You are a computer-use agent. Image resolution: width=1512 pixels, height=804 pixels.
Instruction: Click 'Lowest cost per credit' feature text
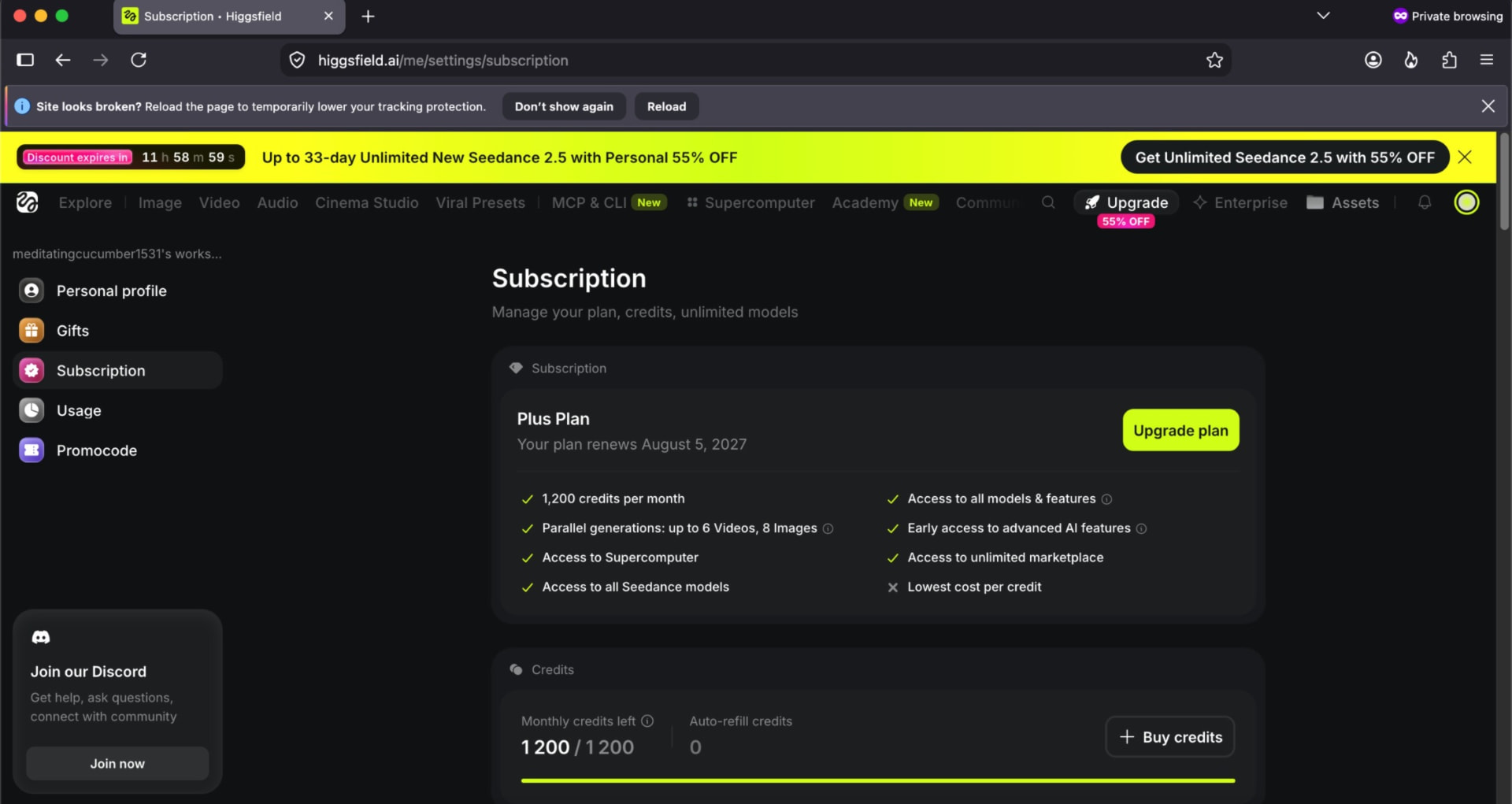click(974, 587)
